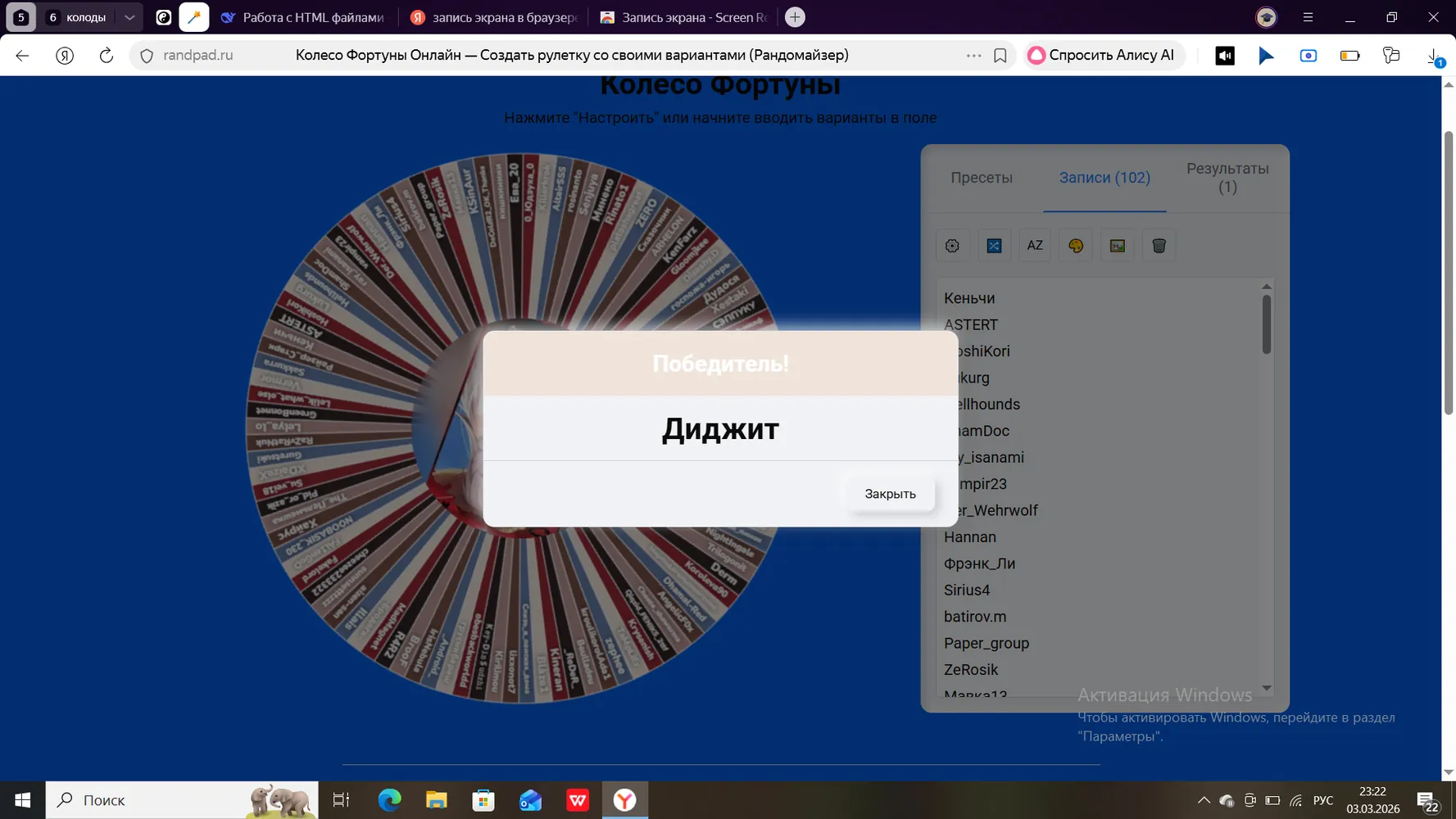
Task: Open Outlook from the taskbar
Action: click(x=530, y=800)
